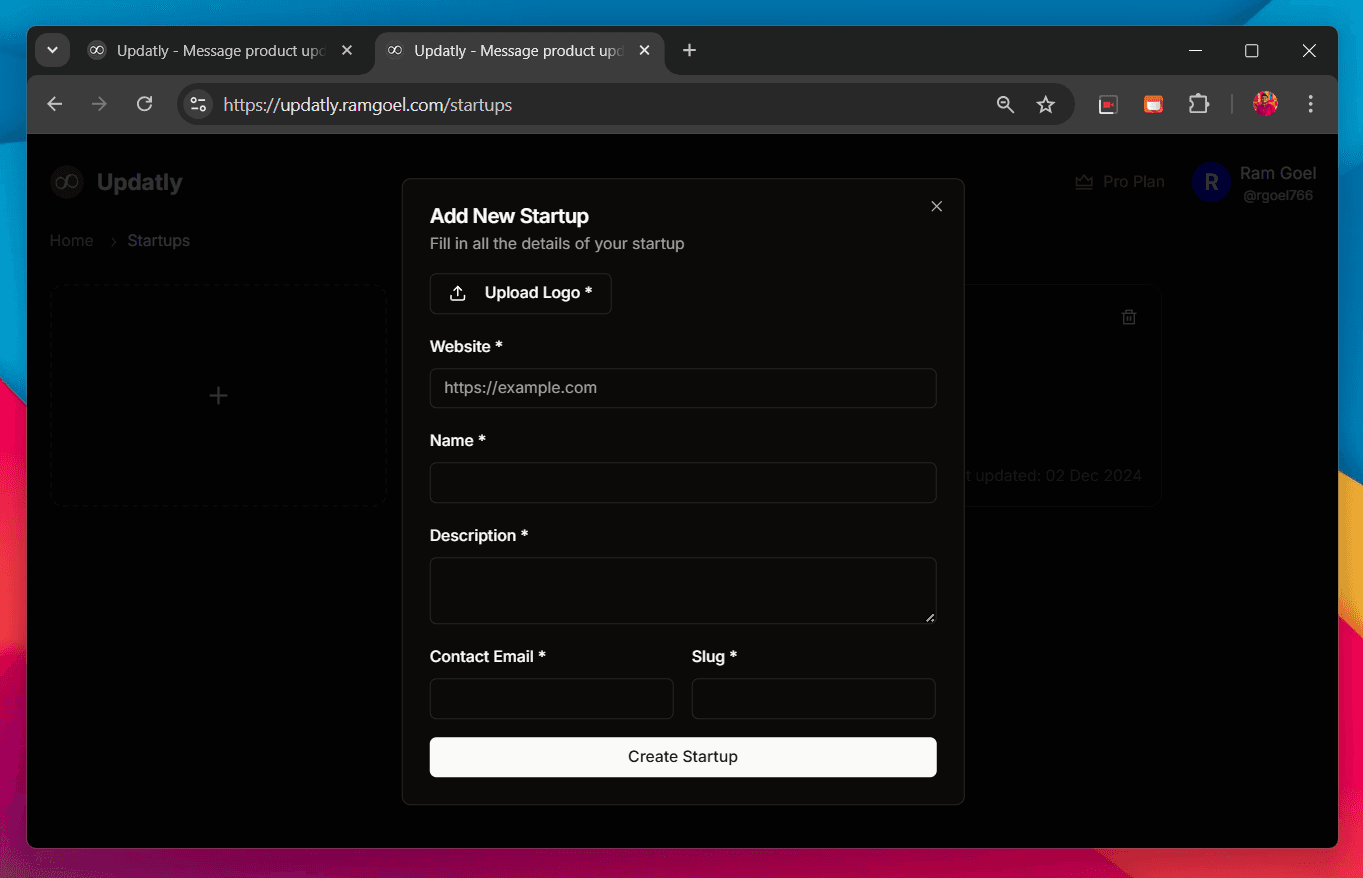
Task: Minimize the Chrome window
Action: [x=1195, y=51]
